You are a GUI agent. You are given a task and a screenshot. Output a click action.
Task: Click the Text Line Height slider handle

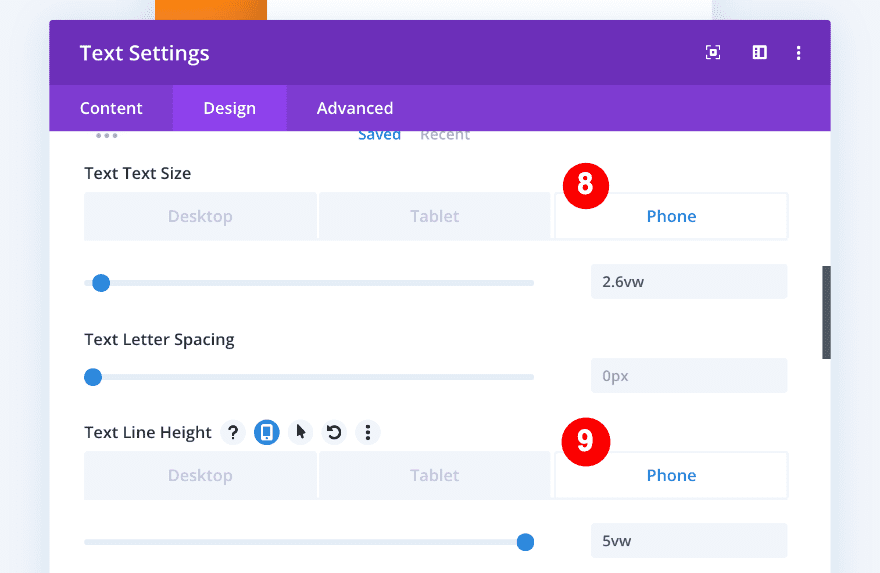pos(525,542)
